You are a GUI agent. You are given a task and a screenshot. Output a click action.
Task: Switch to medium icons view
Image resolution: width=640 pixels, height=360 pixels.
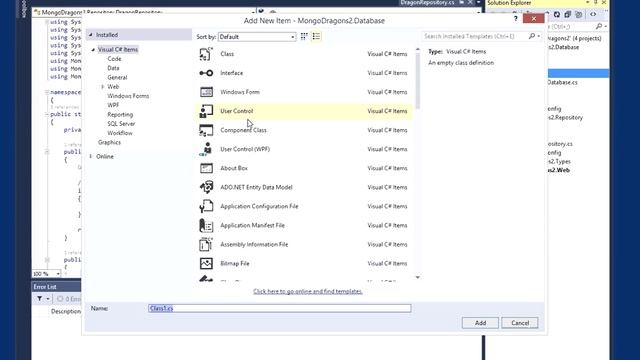coord(304,37)
